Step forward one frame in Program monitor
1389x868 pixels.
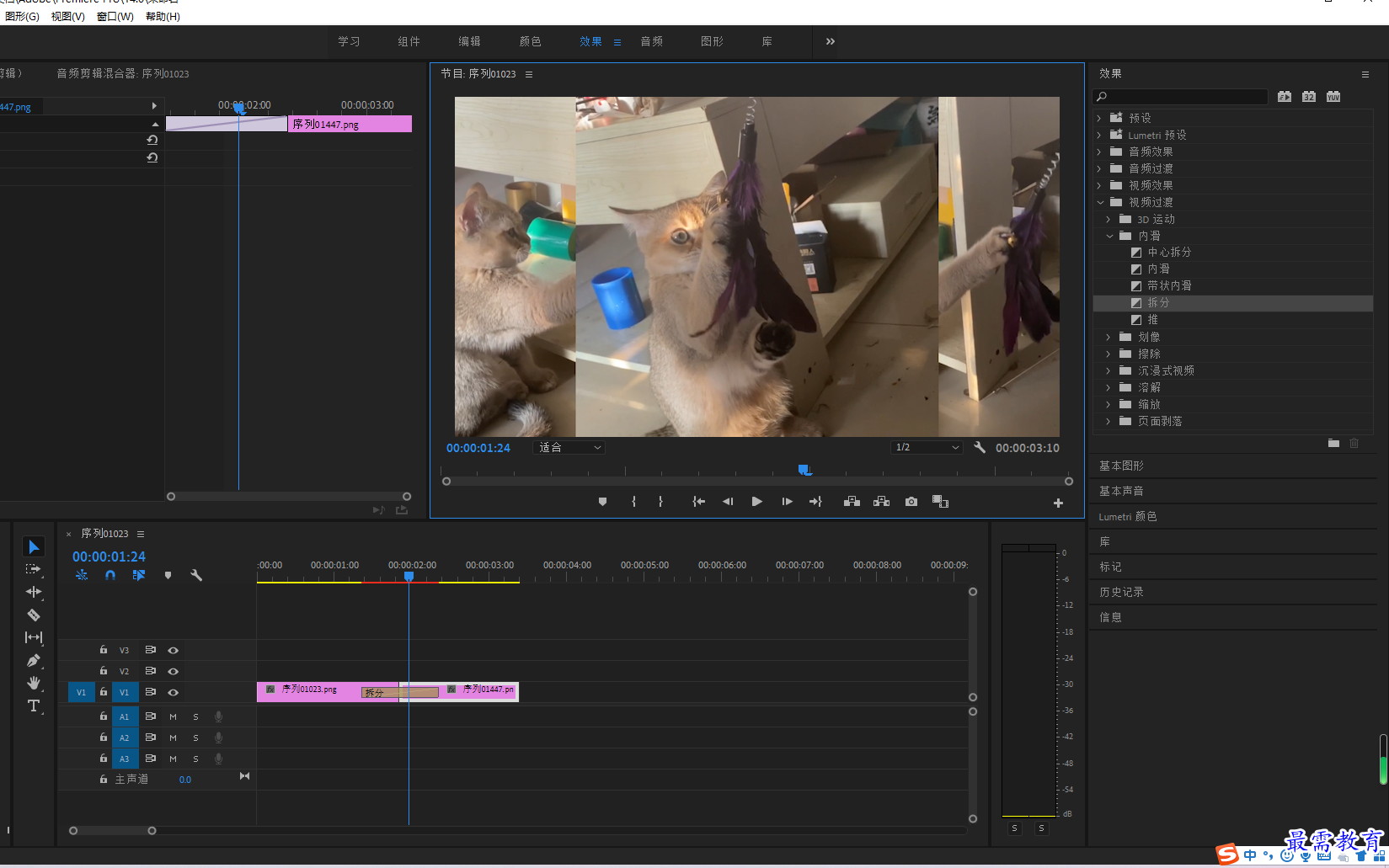click(x=787, y=502)
